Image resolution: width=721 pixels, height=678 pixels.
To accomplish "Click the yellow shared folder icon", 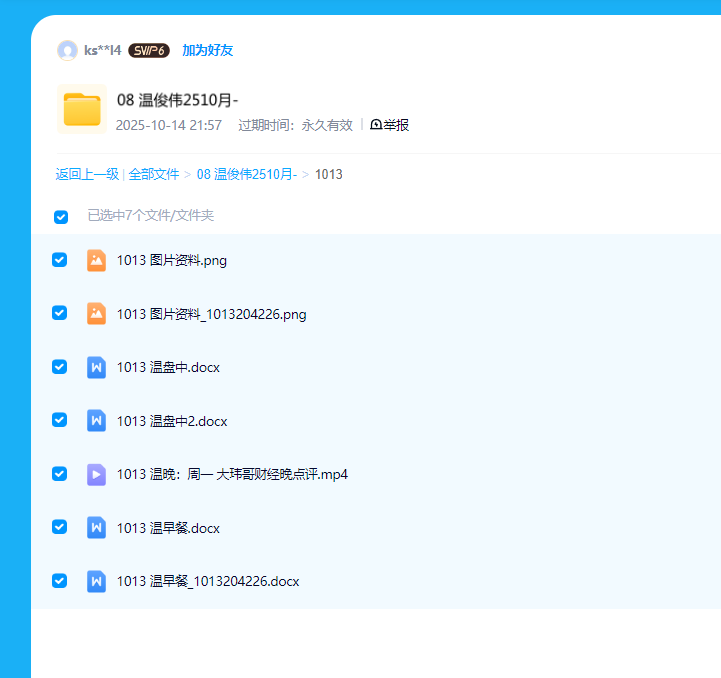I will point(82,109).
